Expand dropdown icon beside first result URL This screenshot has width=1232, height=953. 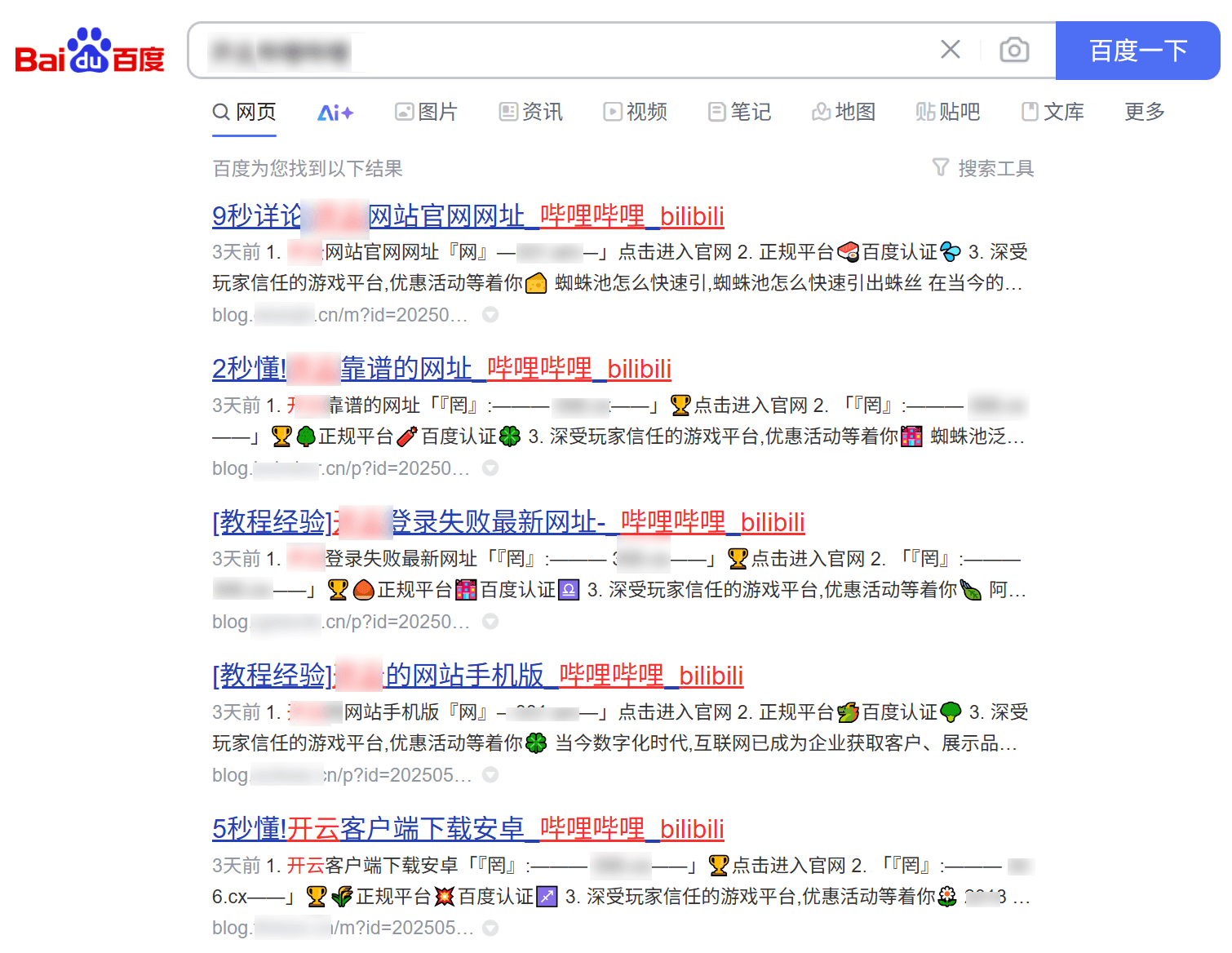(490, 315)
